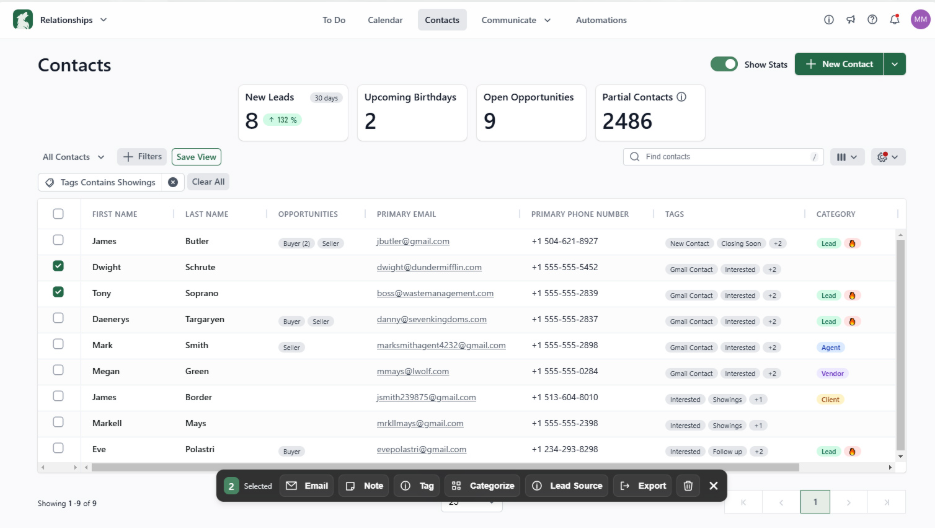
Task: Check the Mark Smith row checkbox
Action: 58,344
